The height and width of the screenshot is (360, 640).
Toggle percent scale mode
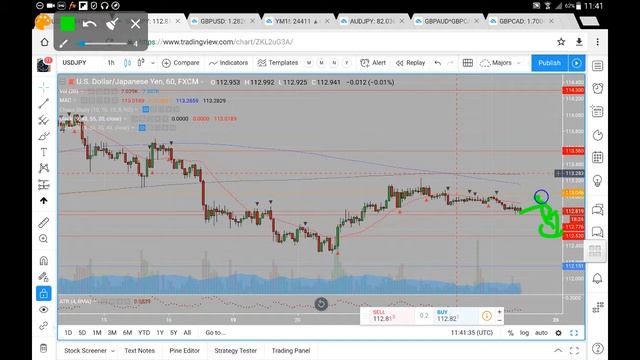pos(511,333)
